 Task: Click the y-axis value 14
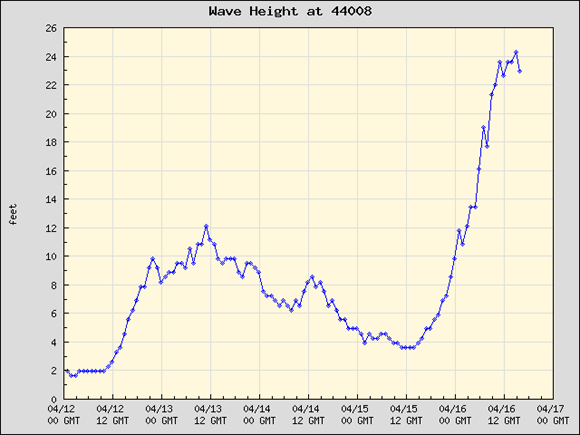(51, 199)
